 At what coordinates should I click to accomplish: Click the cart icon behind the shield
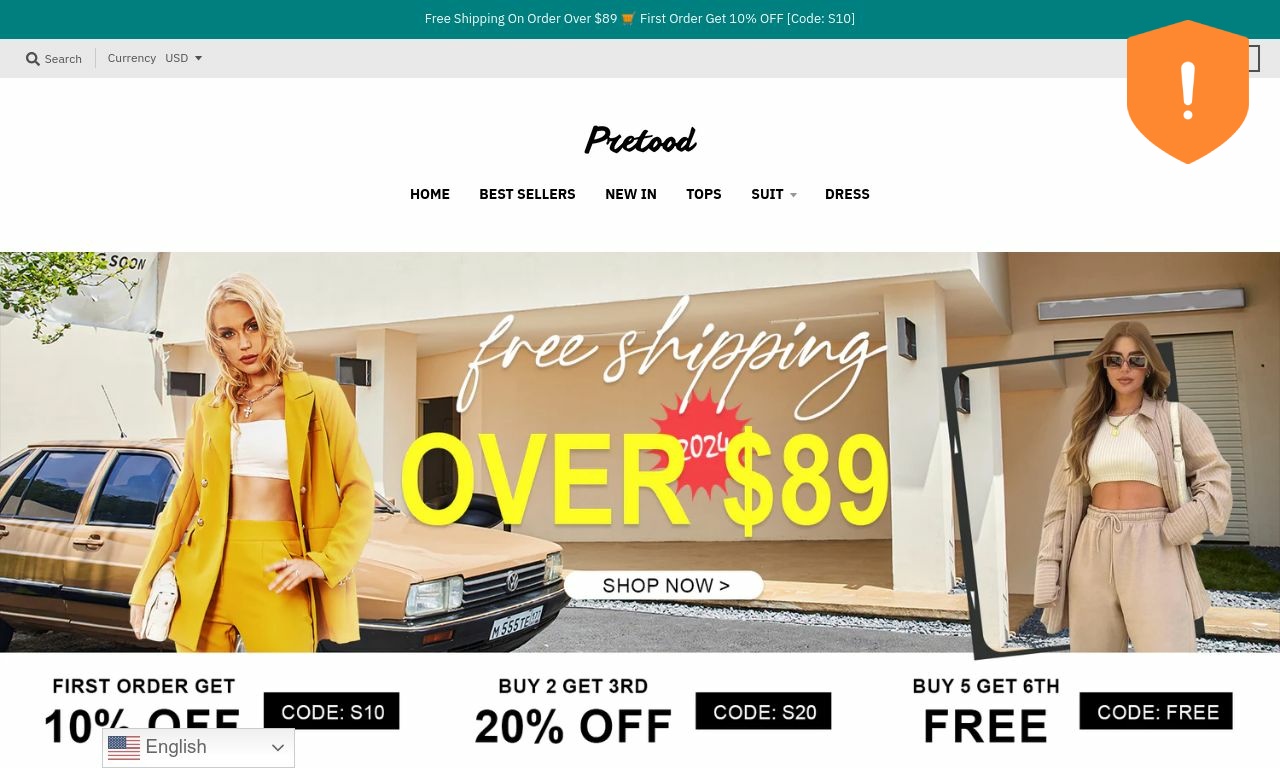(1253, 59)
